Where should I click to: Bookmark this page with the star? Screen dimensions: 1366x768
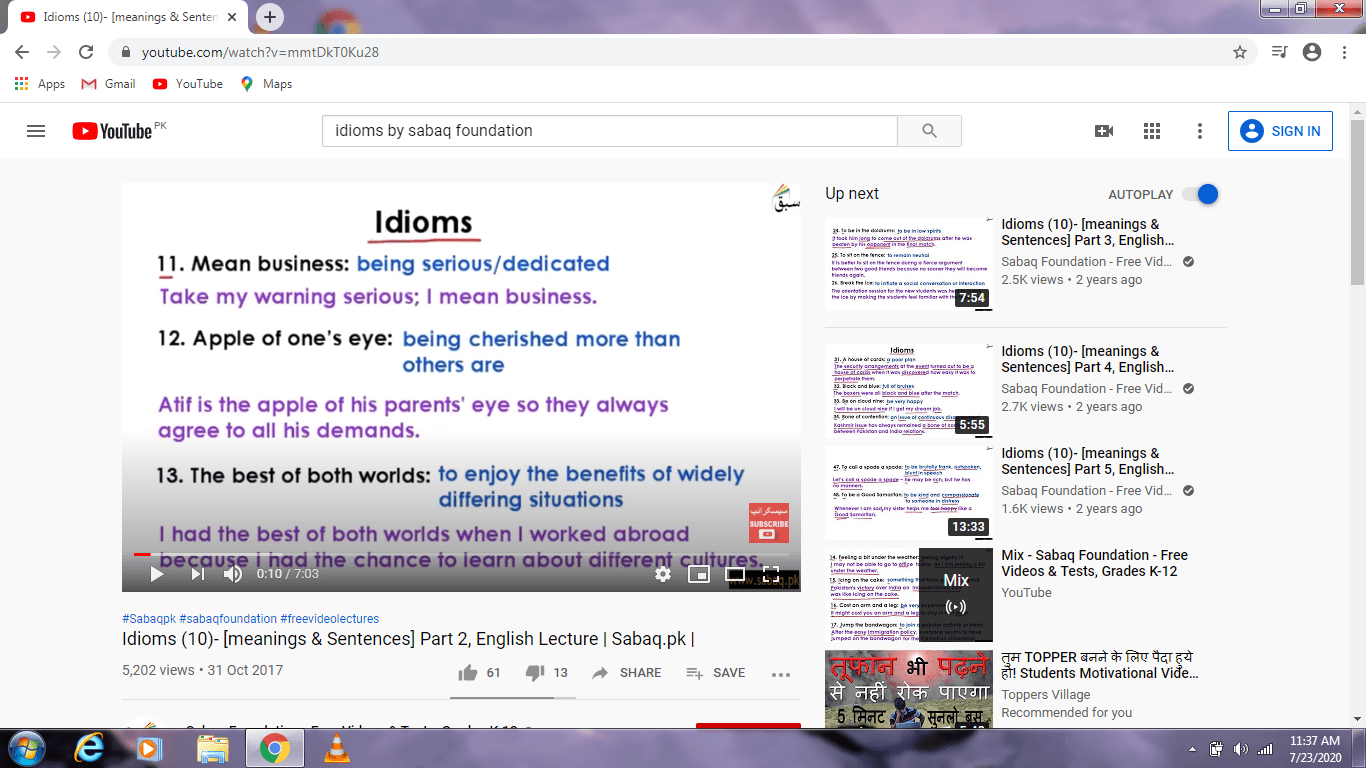point(1240,52)
